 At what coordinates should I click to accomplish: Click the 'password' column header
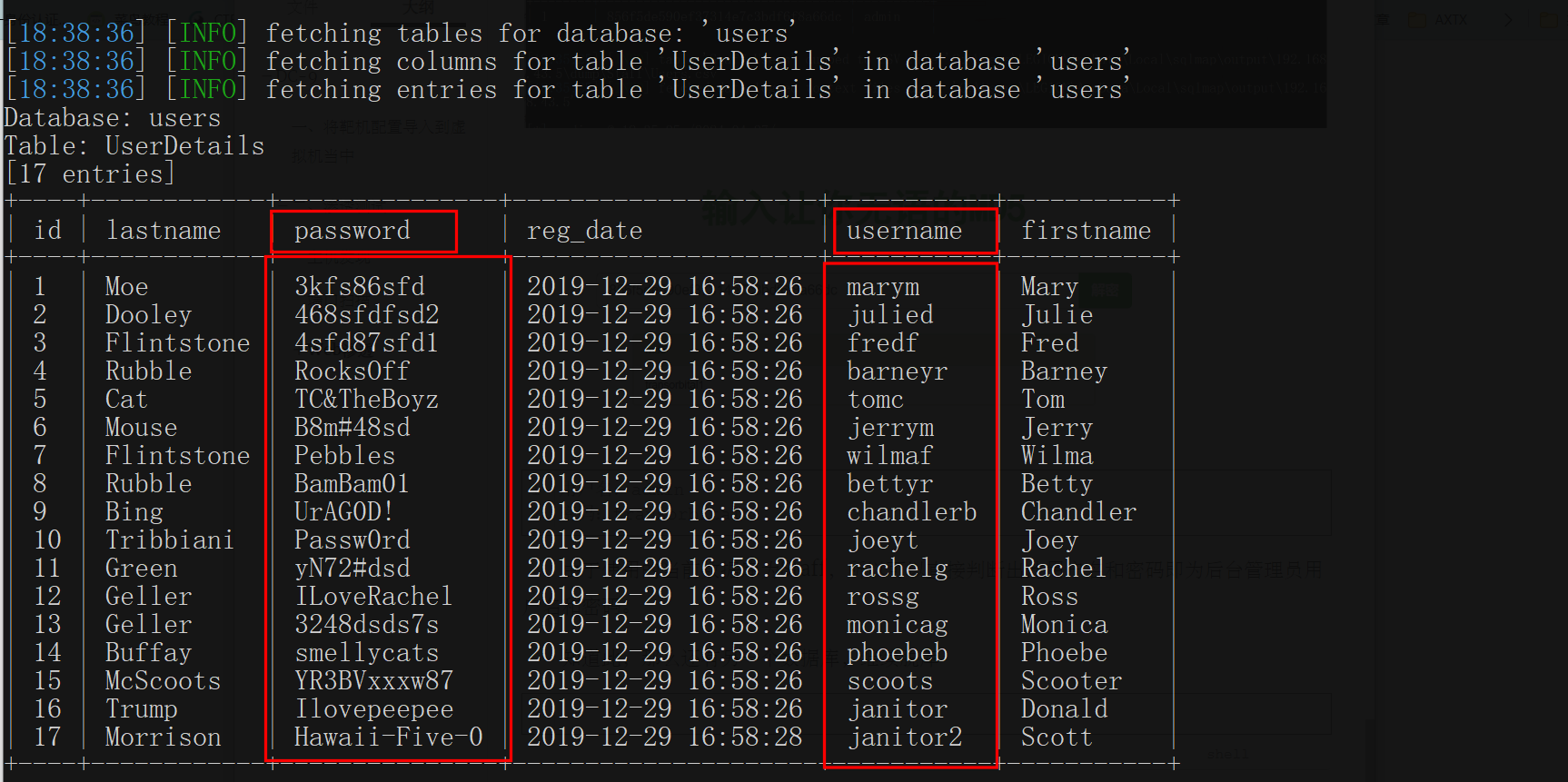coord(352,231)
